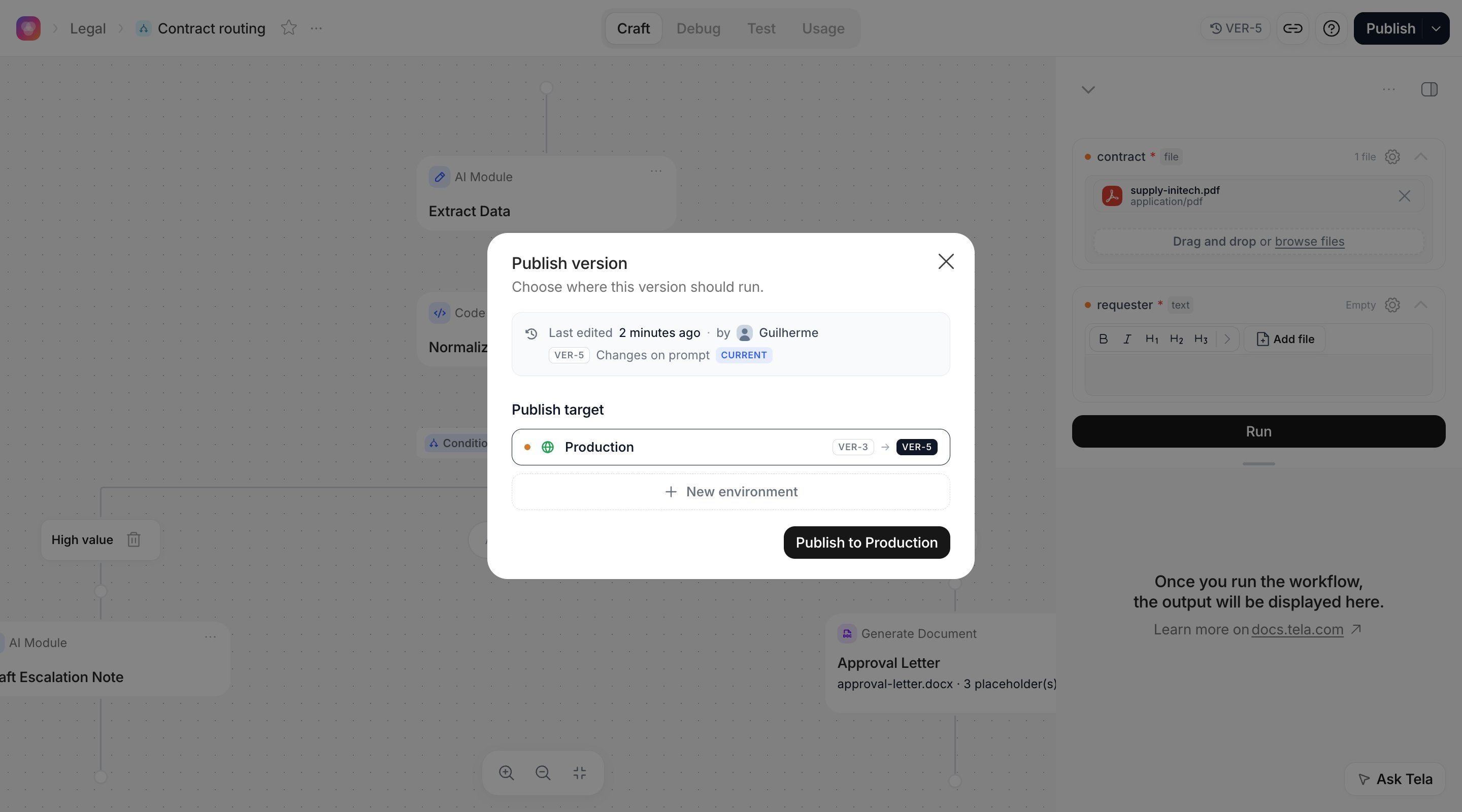The width and height of the screenshot is (1462, 812).
Task: Select the Craft tab
Action: pyautogui.click(x=634, y=28)
